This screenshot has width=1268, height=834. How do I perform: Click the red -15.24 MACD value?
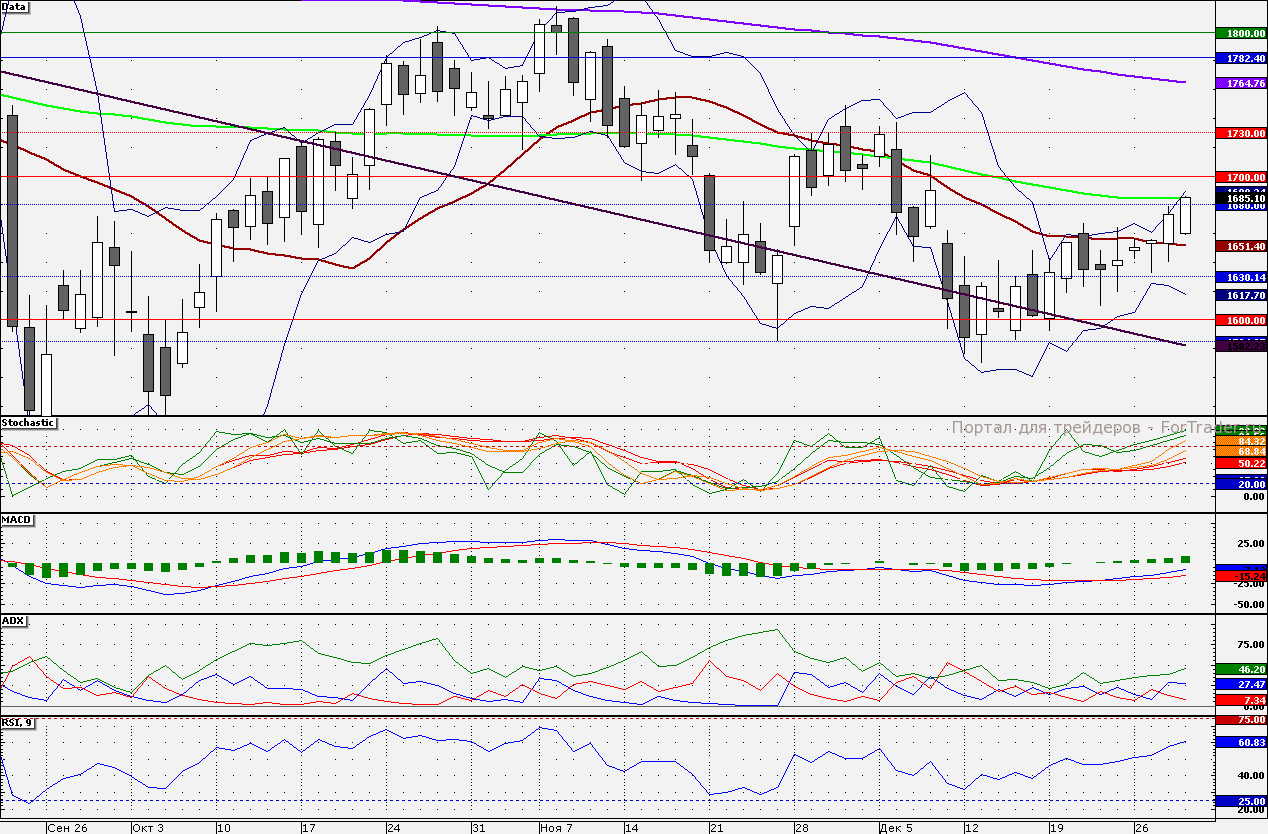(x=1240, y=577)
